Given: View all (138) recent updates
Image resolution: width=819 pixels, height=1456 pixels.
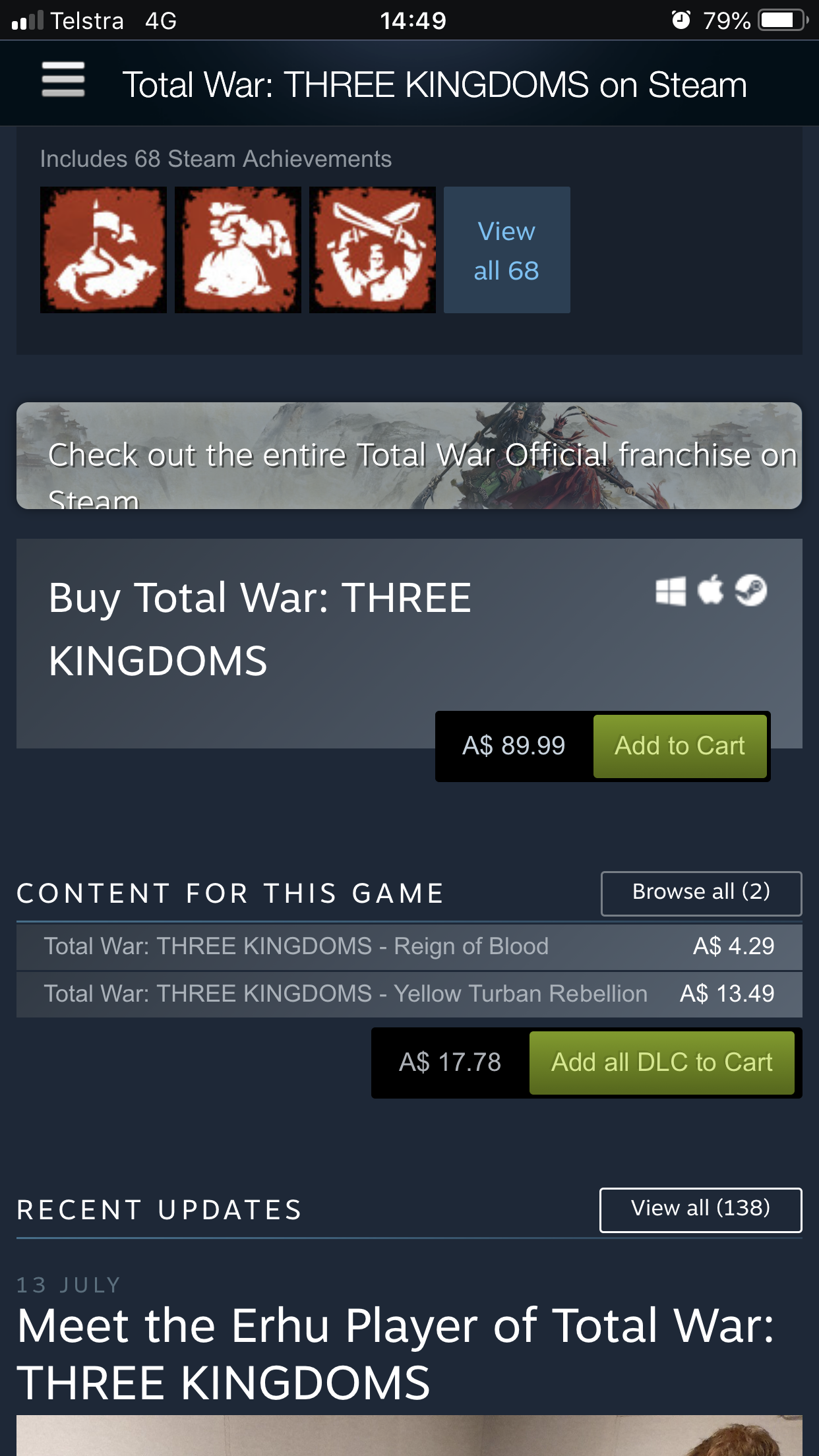Looking at the screenshot, I should coord(700,1209).
